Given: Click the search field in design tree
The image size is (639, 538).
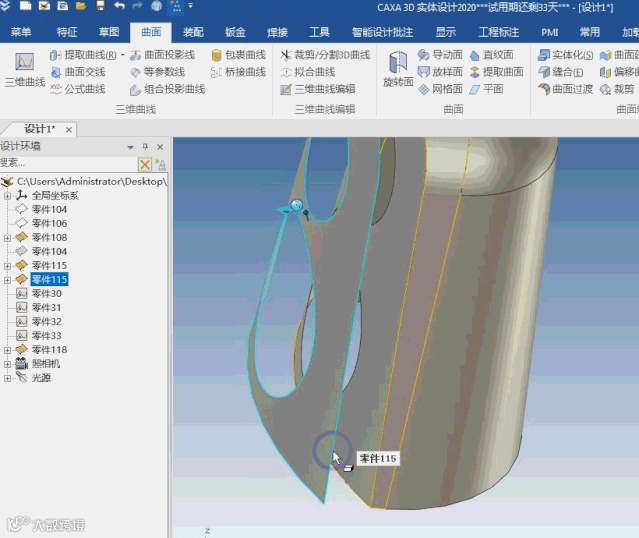Looking at the screenshot, I should pyautogui.click(x=68, y=164).
